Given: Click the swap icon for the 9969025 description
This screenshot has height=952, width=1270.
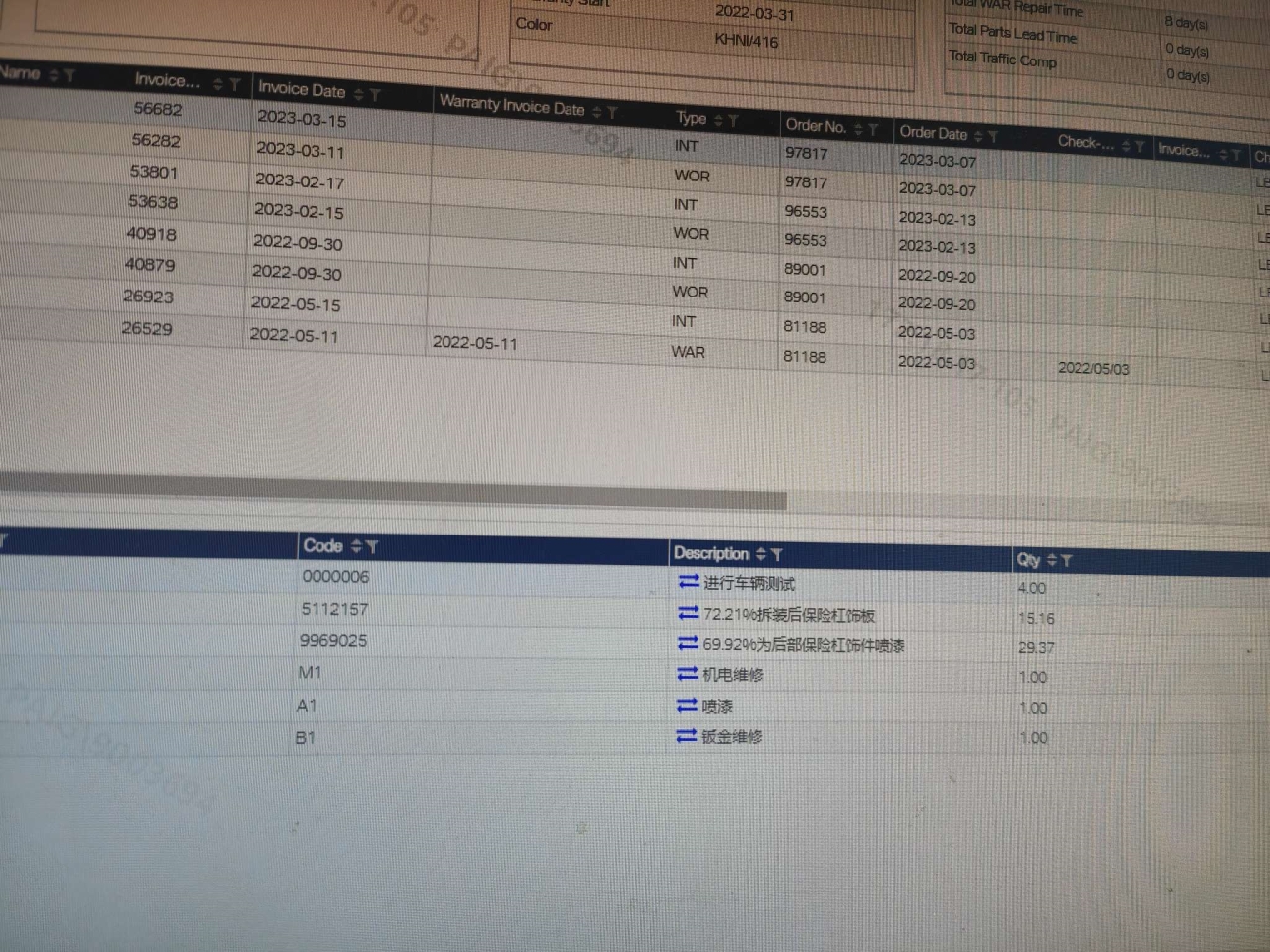Looking at the screenshot, I should tap(688, 643).
